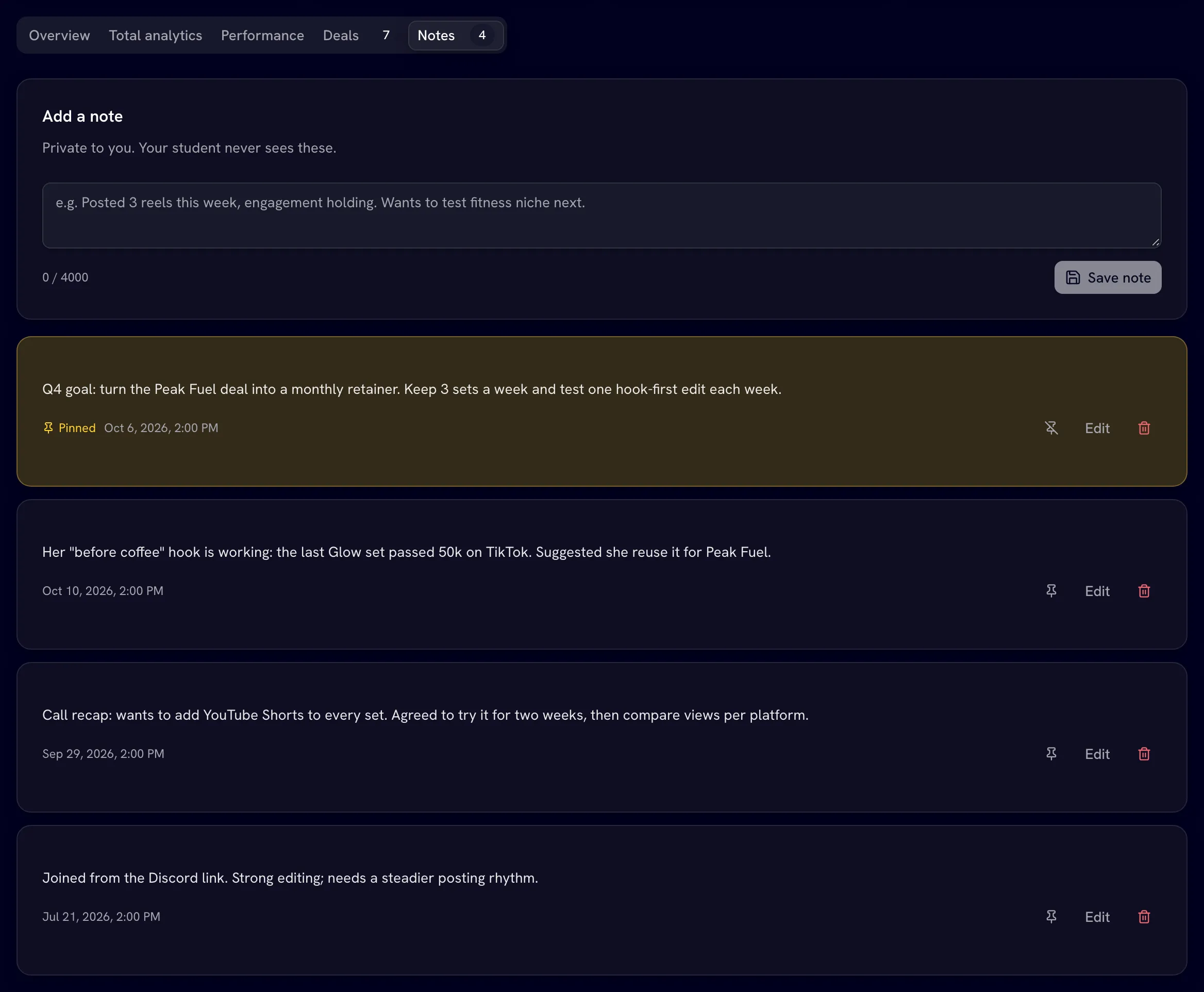Delete the Joined from Discord note
Image resolution: width=1204 pixels, height=992 pixels.
pos(1144,917)
